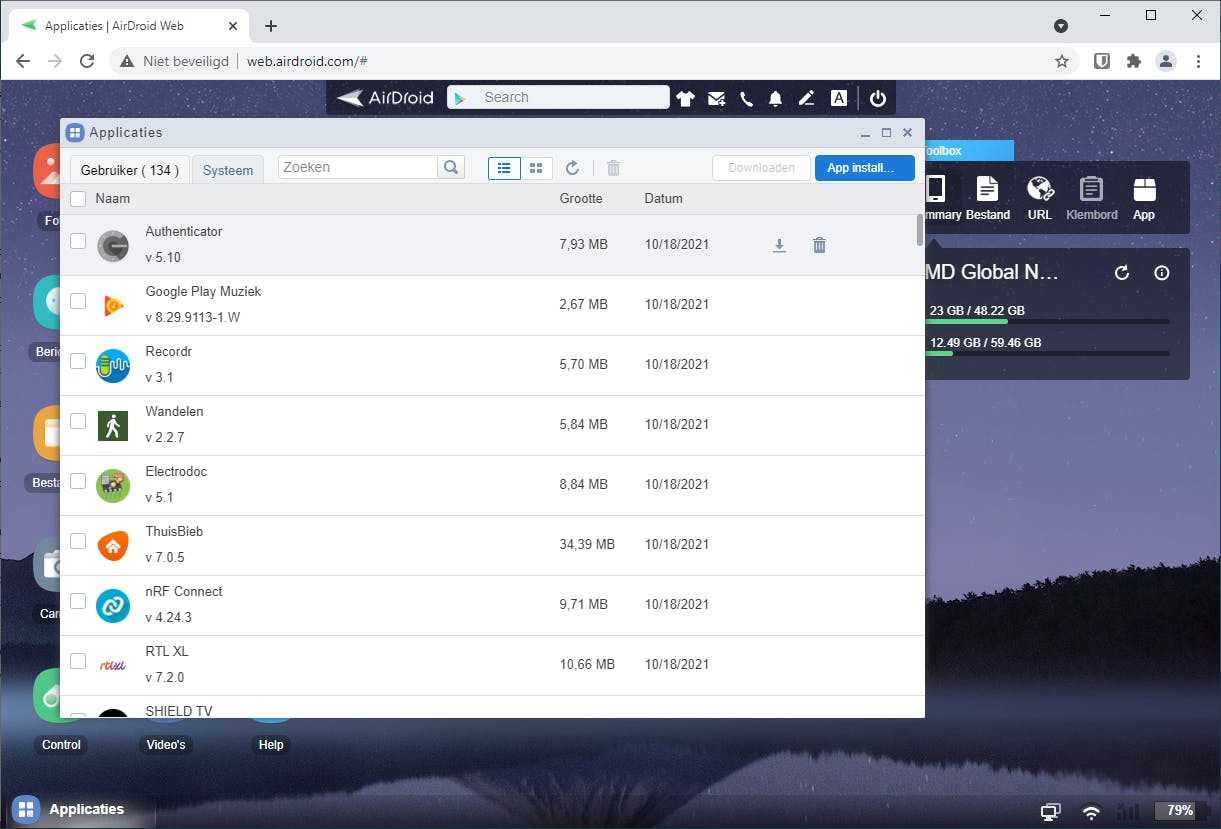This screenshot has width=1221, height=829.
Task: Check the Authenticator checkbox
Action: [78, 241]
